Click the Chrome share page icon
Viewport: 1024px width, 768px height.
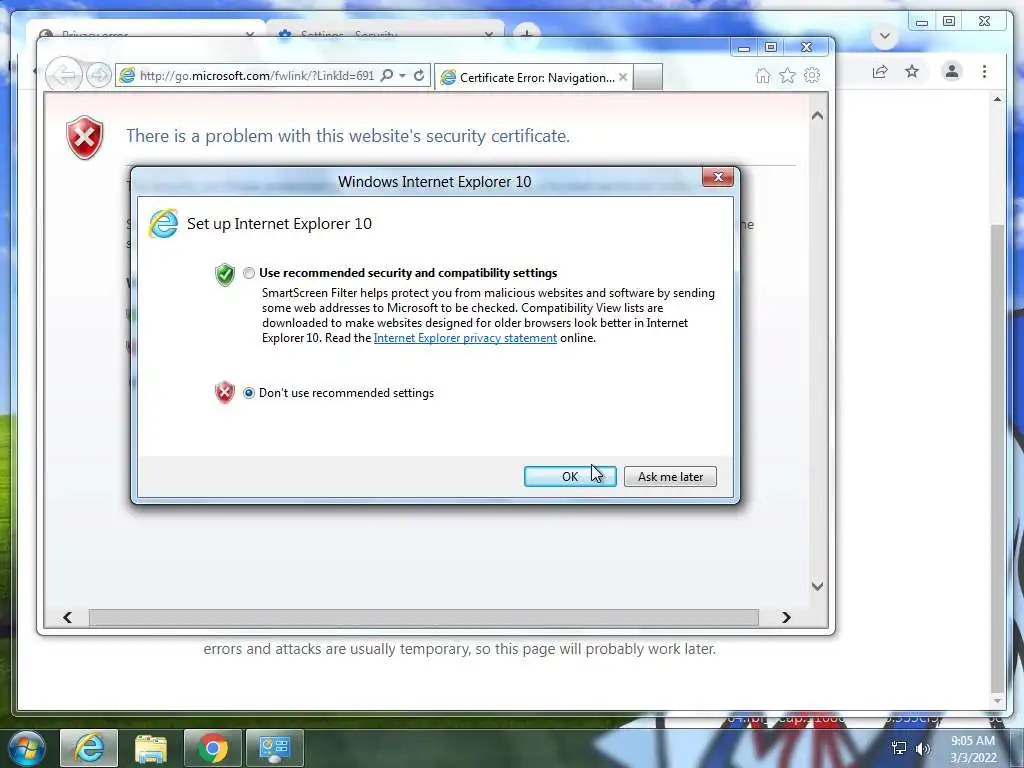[880, 72]
